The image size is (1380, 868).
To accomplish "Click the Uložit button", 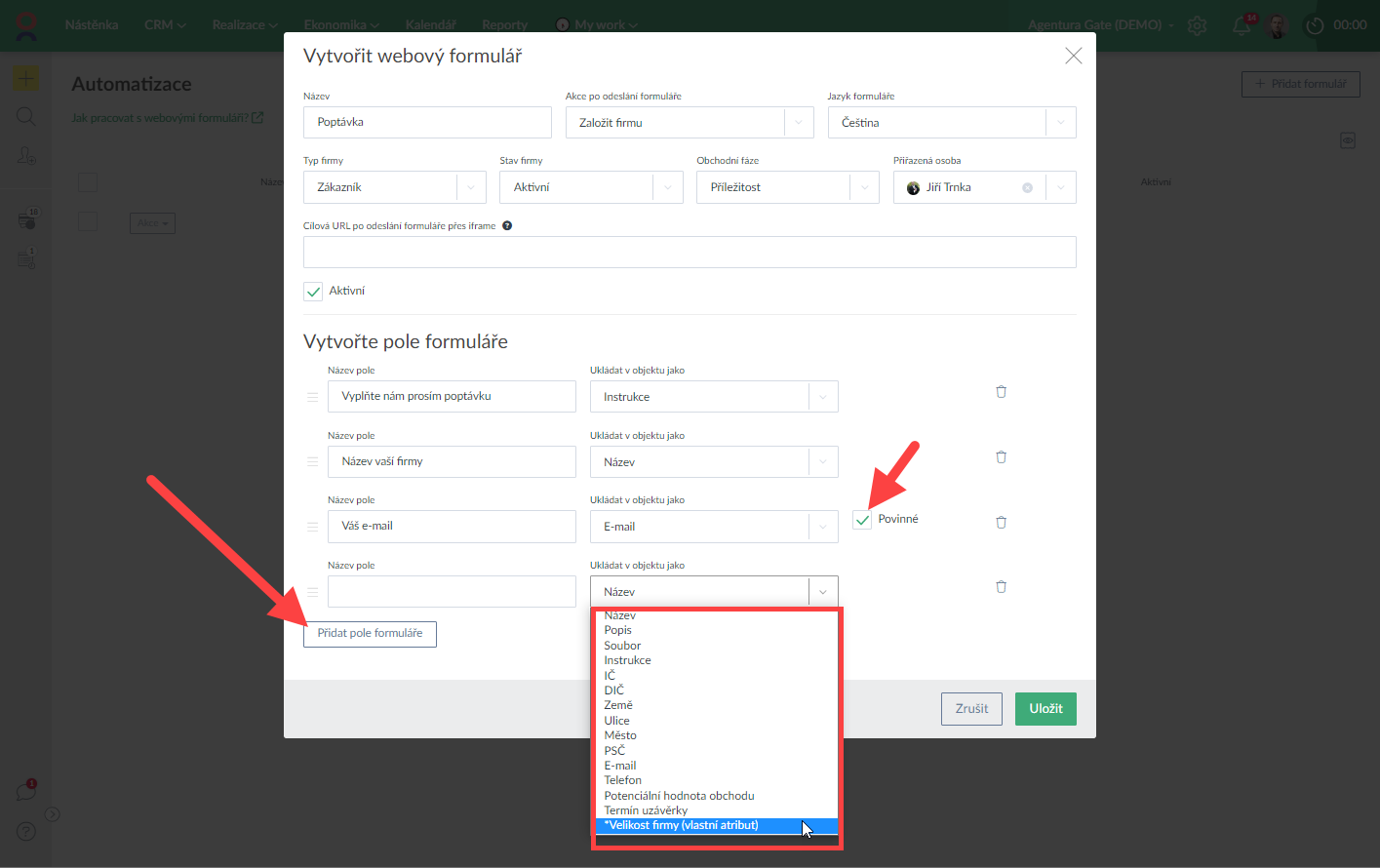I will (1045, 709).
